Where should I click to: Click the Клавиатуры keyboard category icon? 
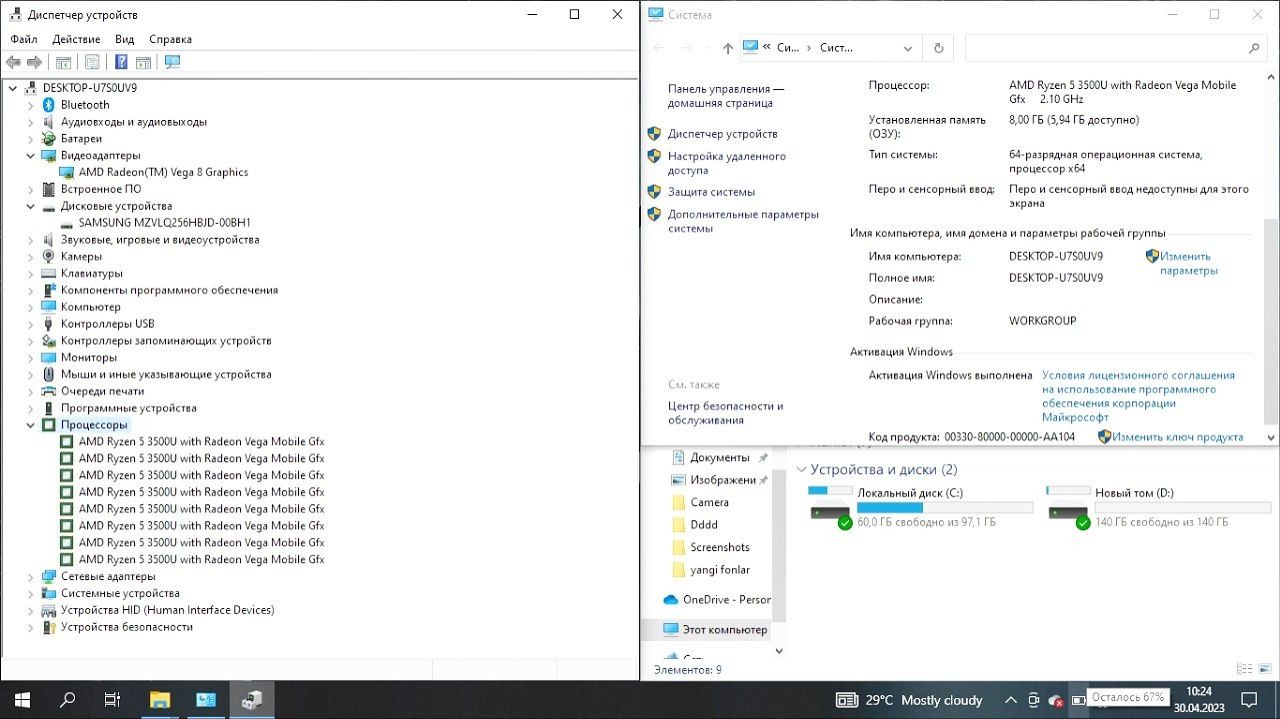49,273
